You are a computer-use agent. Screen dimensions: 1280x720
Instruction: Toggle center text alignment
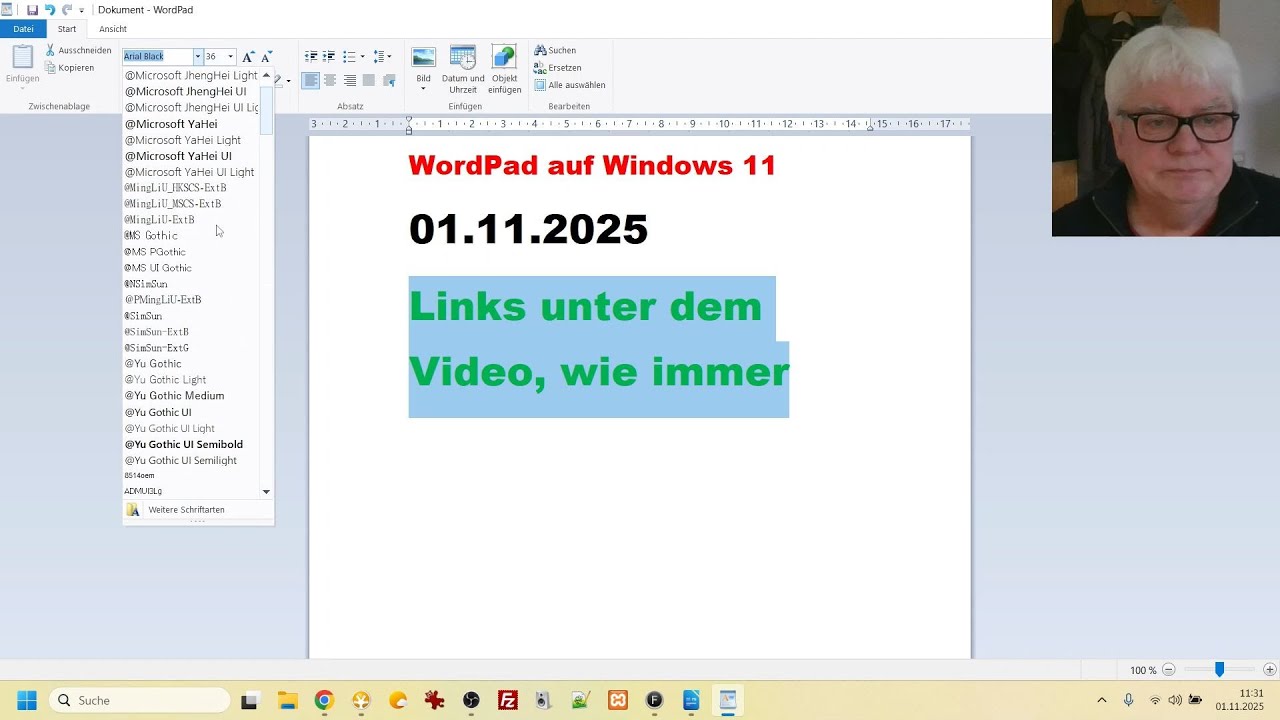[330, 80]
